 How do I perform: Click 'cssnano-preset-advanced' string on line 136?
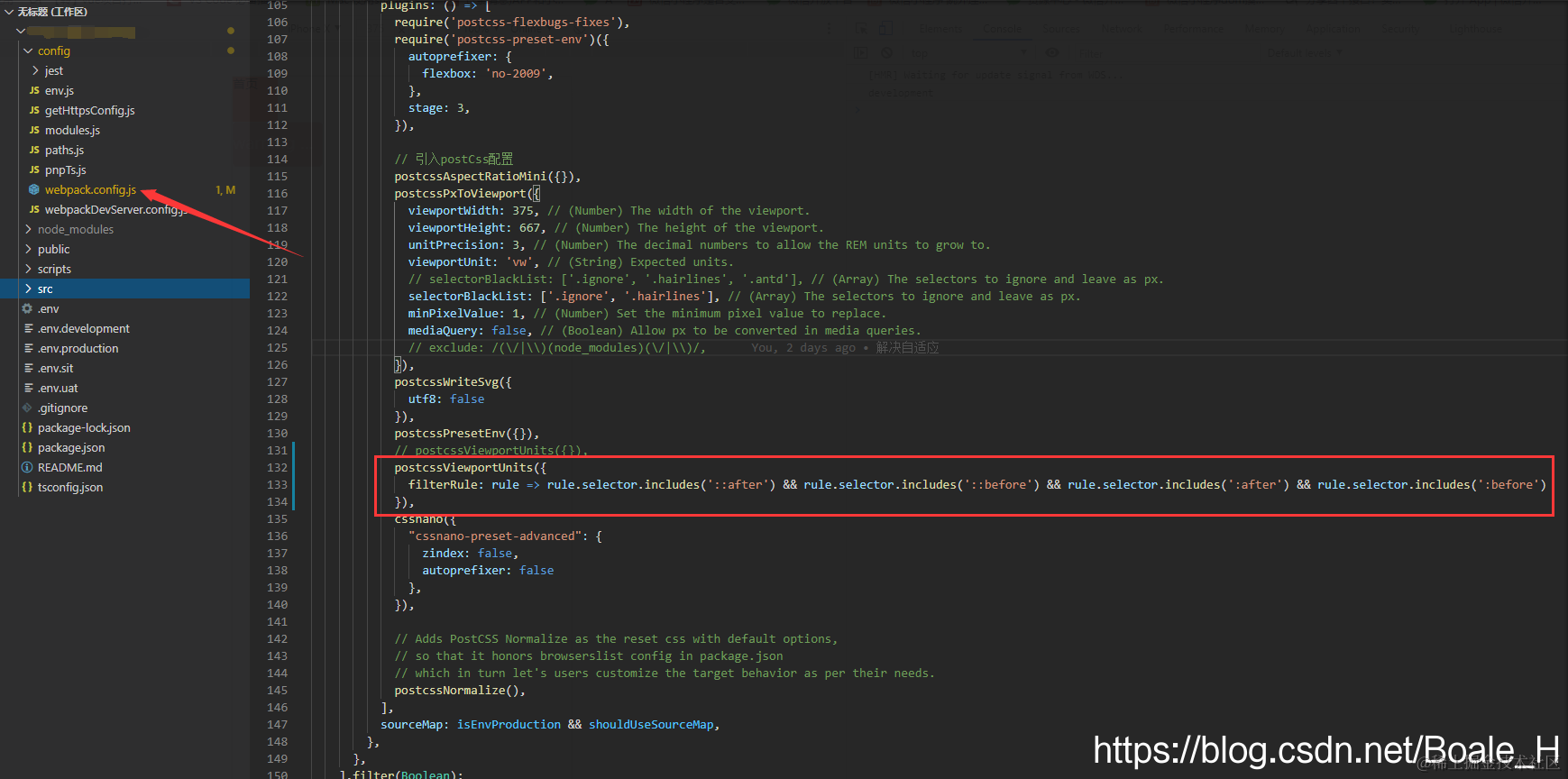pyautogui.click(x=494, y=536)
